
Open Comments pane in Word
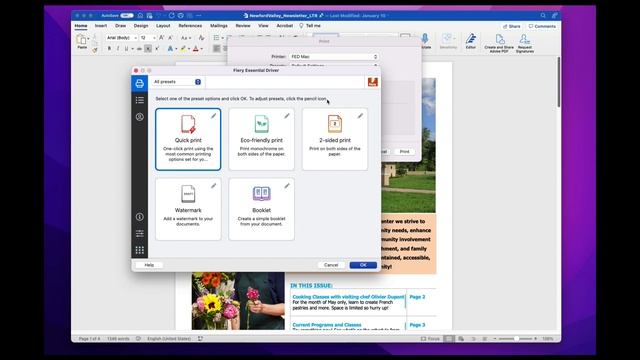tap(542, 26)
